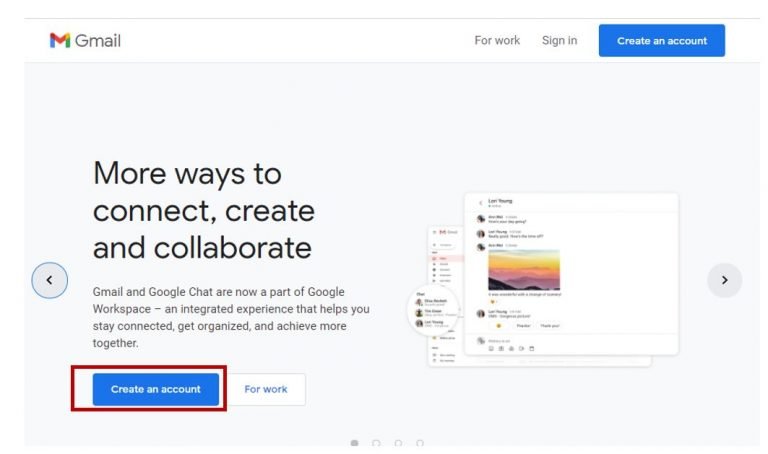Click the Gmail logo in the header

[x=85, y=41]
